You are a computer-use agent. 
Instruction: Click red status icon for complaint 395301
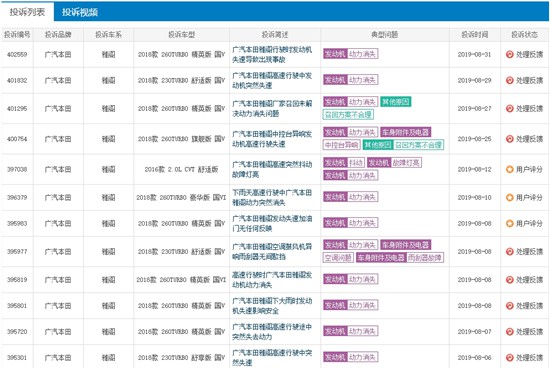pyautogui.click(x=509, y=357)
